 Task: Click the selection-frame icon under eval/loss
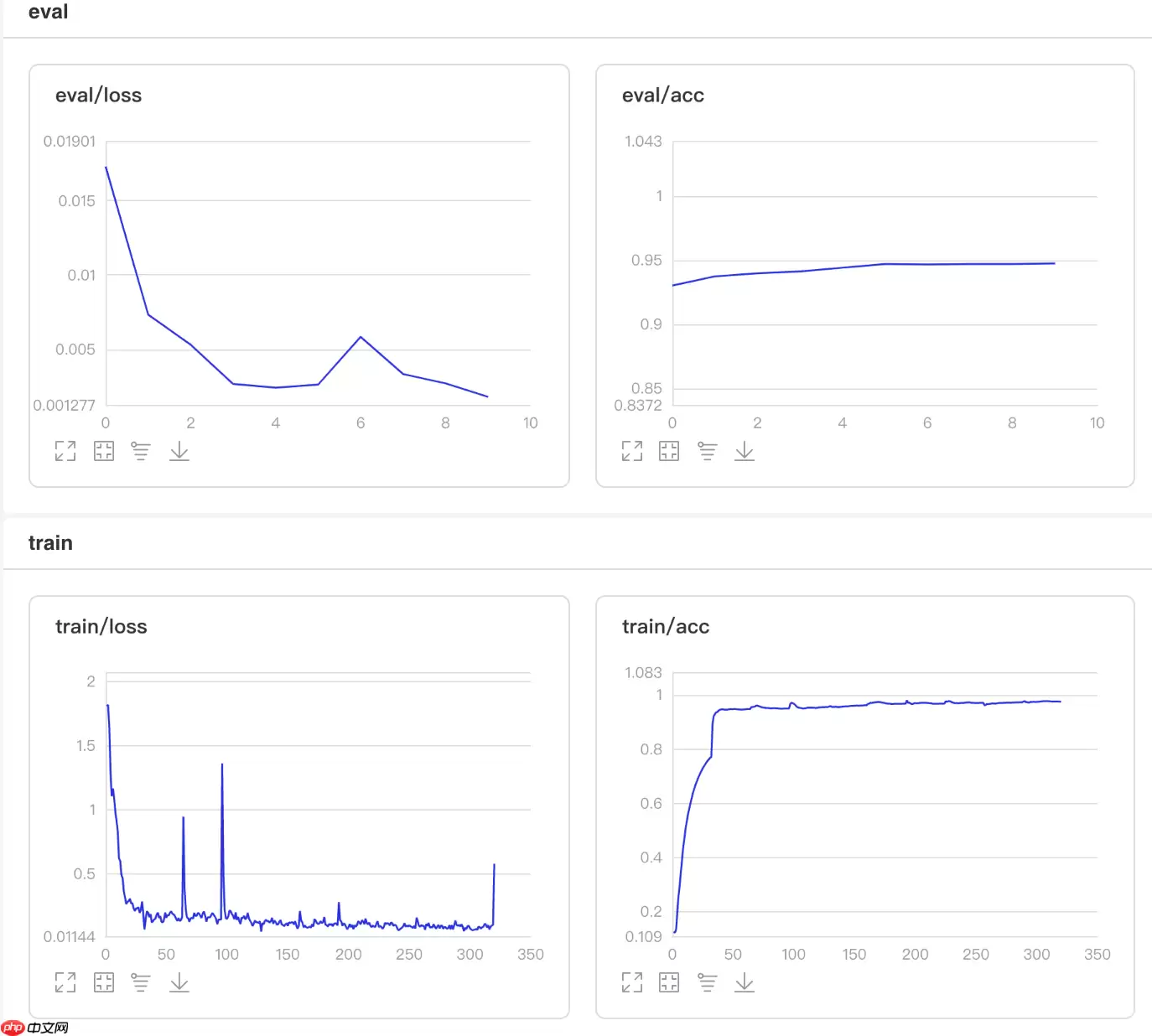[x=104, y=451]
